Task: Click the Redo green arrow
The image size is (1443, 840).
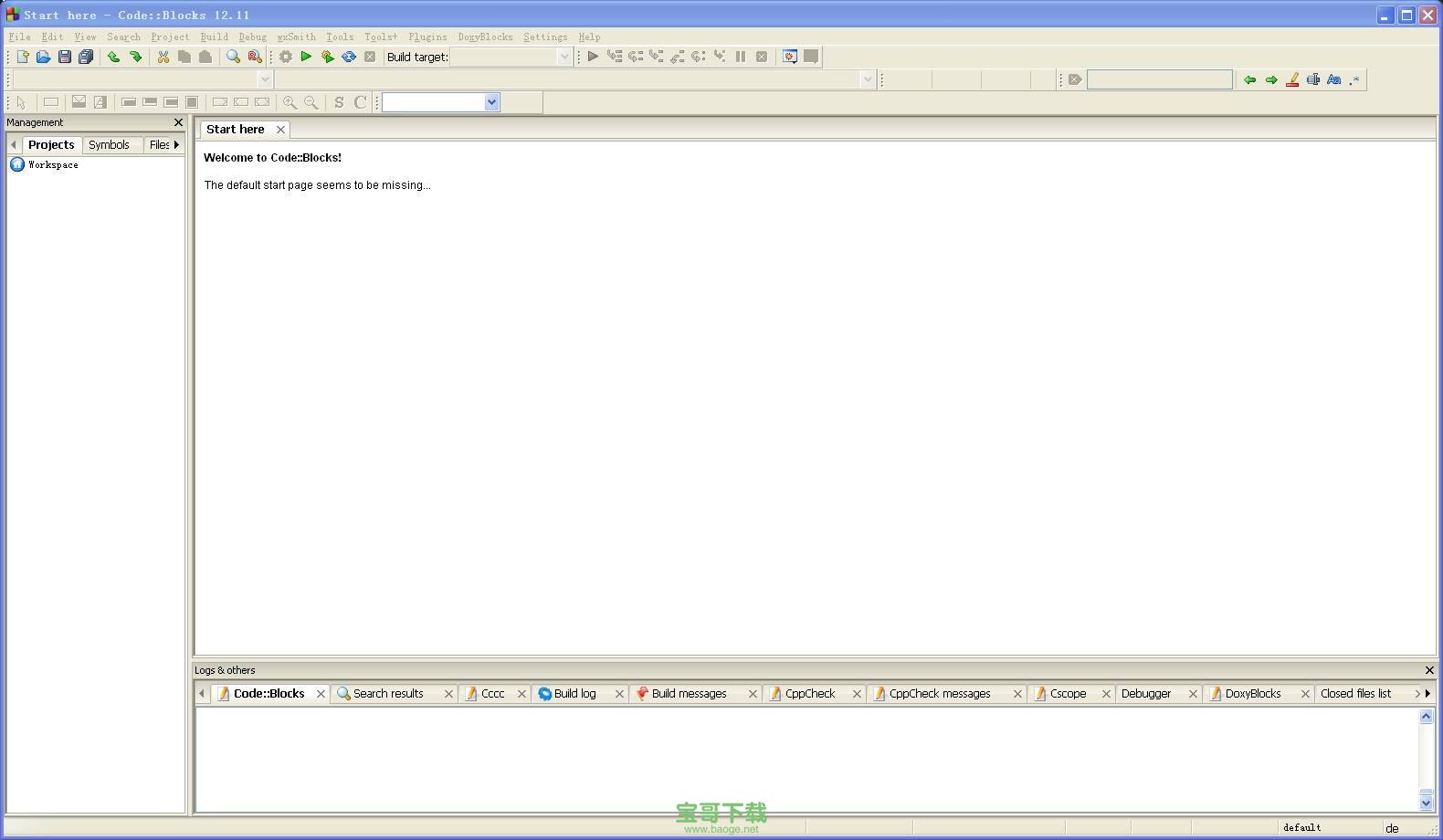Action: [x=135, y=57]
